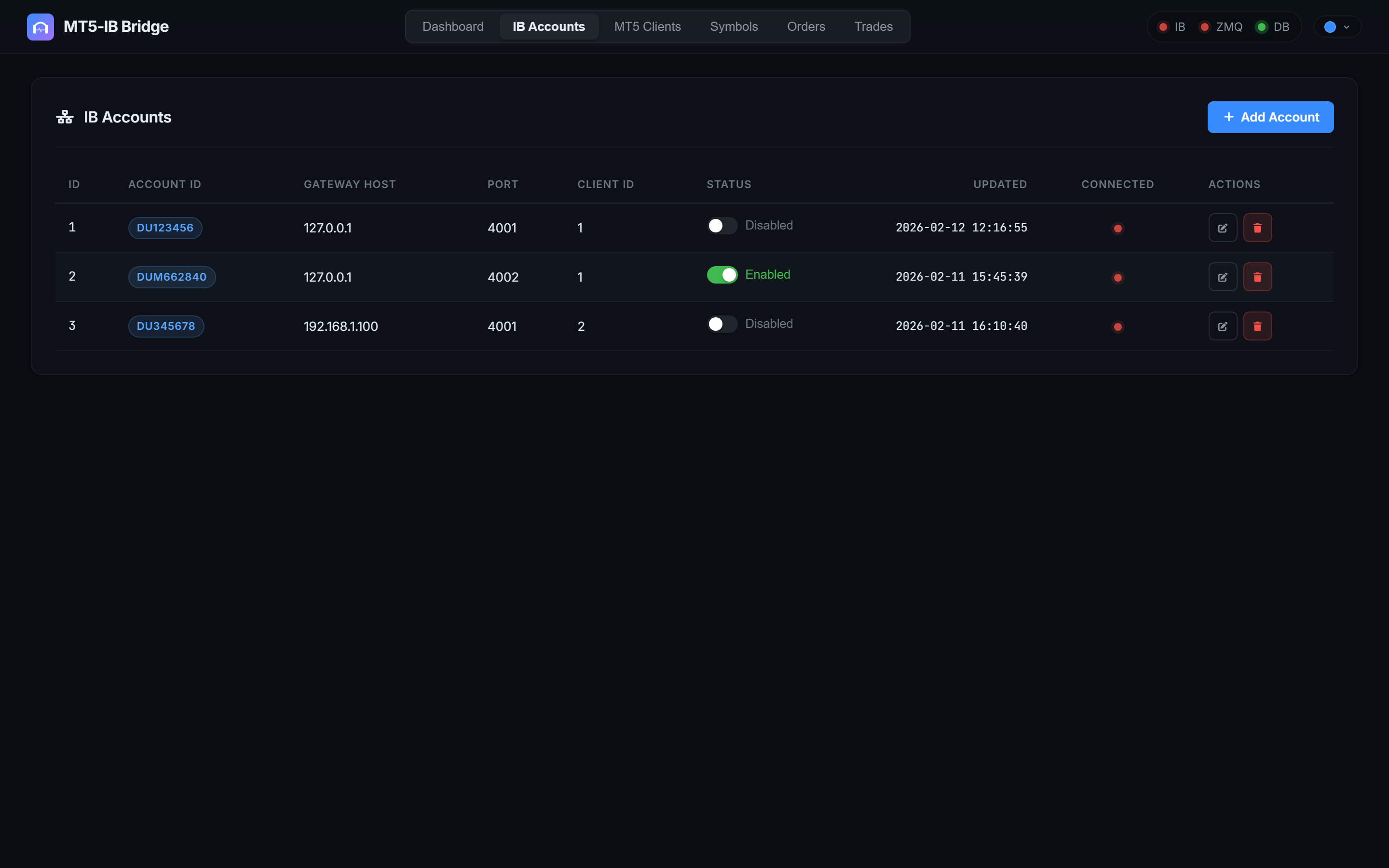Screen dimensions: 1389x868
Task: Click the ZMQ status indicator dot
Action: pyautogui.click(x=1206, y=27)
